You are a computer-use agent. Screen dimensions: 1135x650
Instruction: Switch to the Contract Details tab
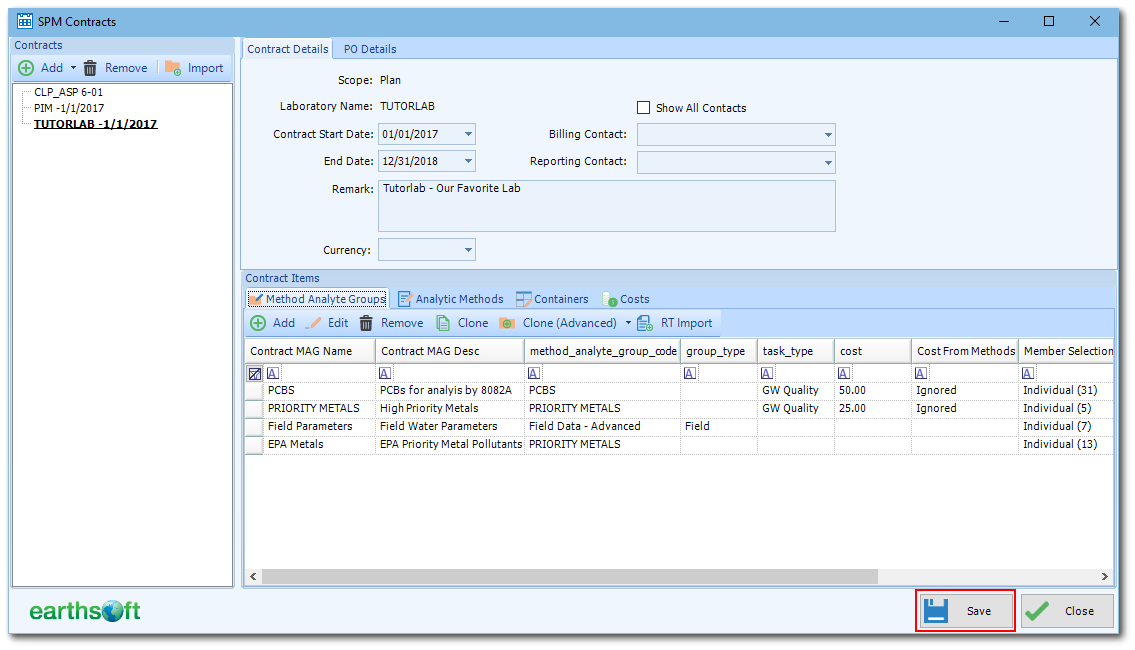(x=287, y=48)
